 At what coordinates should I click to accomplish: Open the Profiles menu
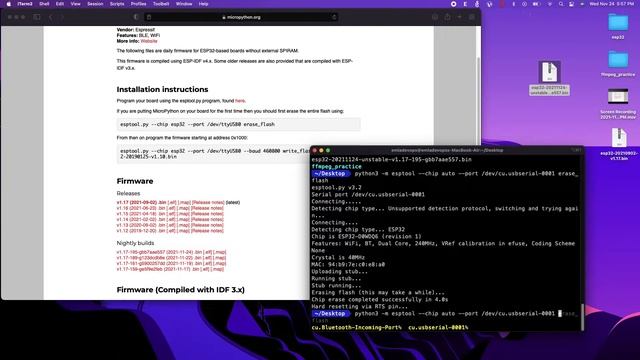(x=138, y=4)
